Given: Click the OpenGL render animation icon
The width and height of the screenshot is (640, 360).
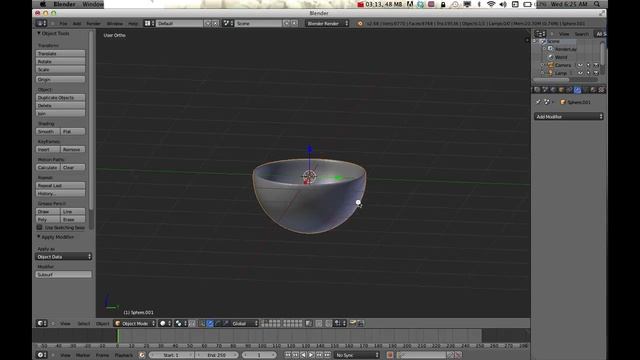Looking at the screenshot, I should (x=360, y=323).
